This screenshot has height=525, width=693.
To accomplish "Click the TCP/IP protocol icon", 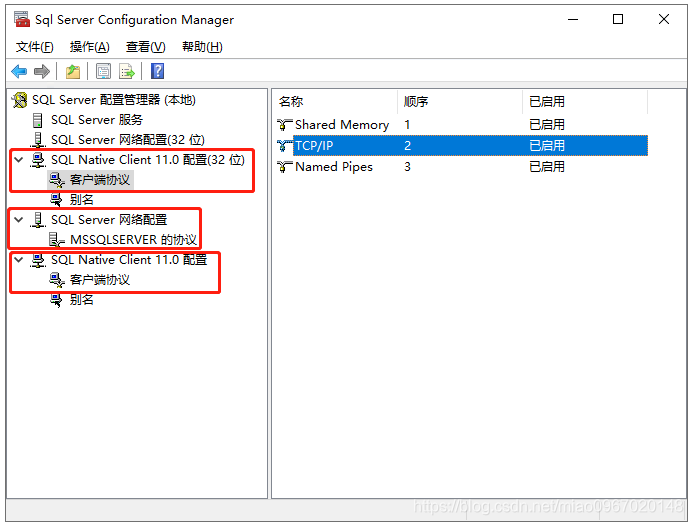I will point(285,145).
